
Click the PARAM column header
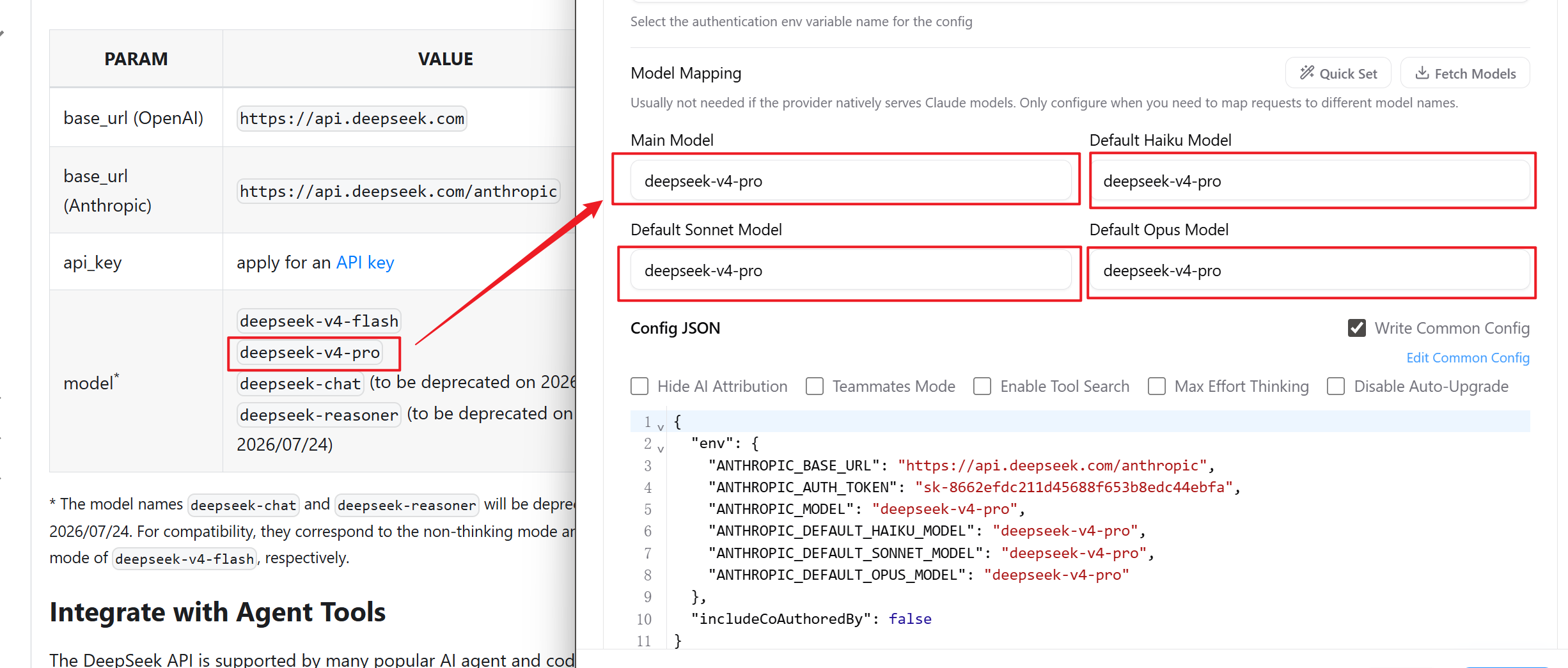coord(136,59)
